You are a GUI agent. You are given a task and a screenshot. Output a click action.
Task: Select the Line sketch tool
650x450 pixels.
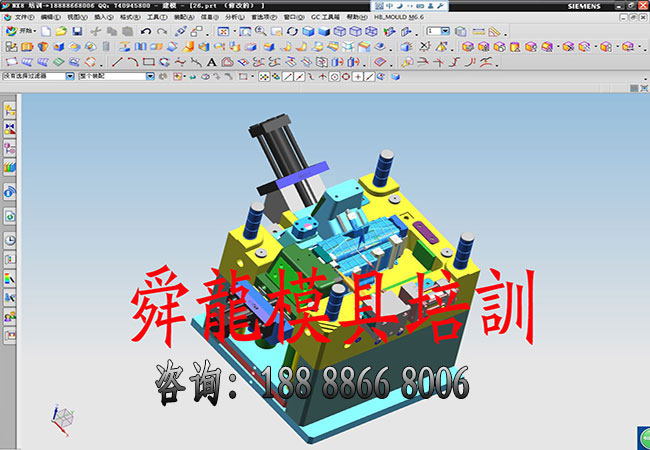click(118, 62)
